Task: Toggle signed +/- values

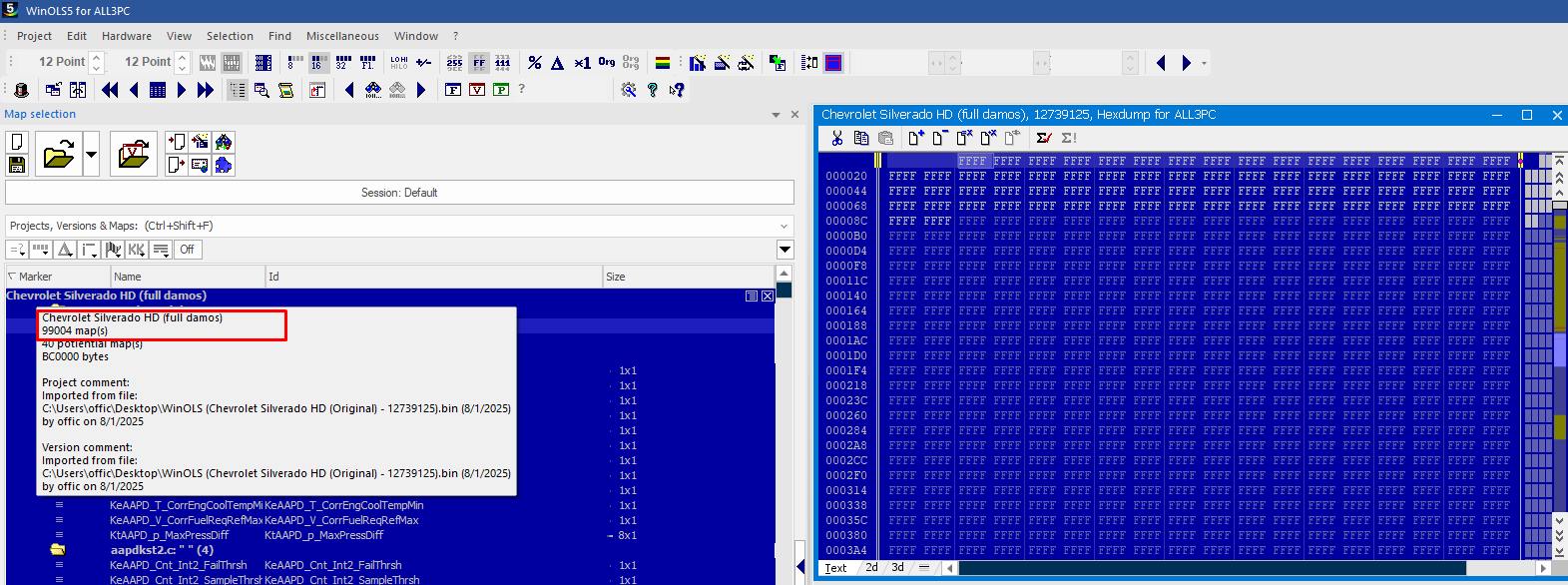Action: [x=423, y=62]
